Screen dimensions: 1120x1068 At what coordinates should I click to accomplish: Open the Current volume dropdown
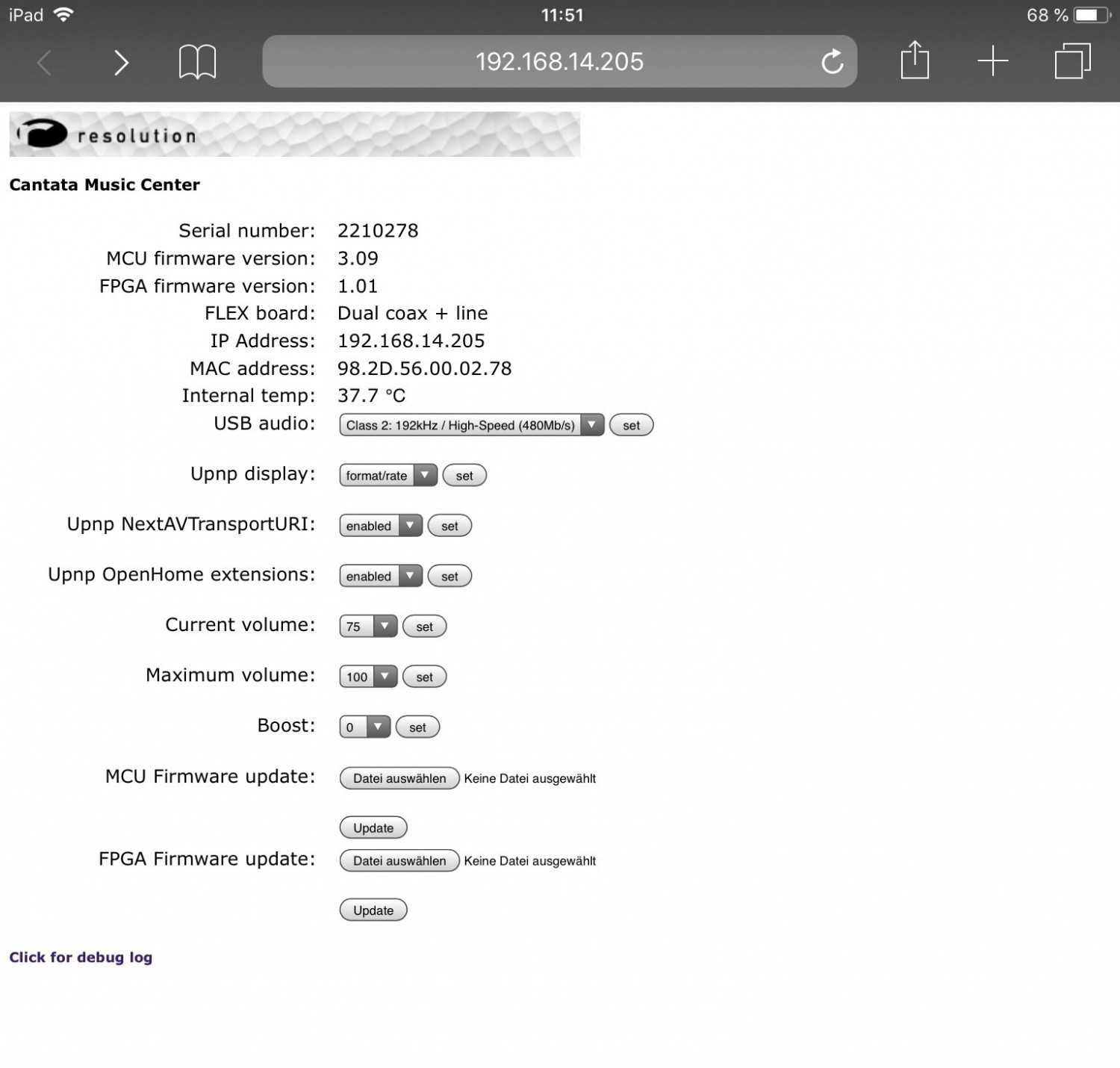pos(368,627)
